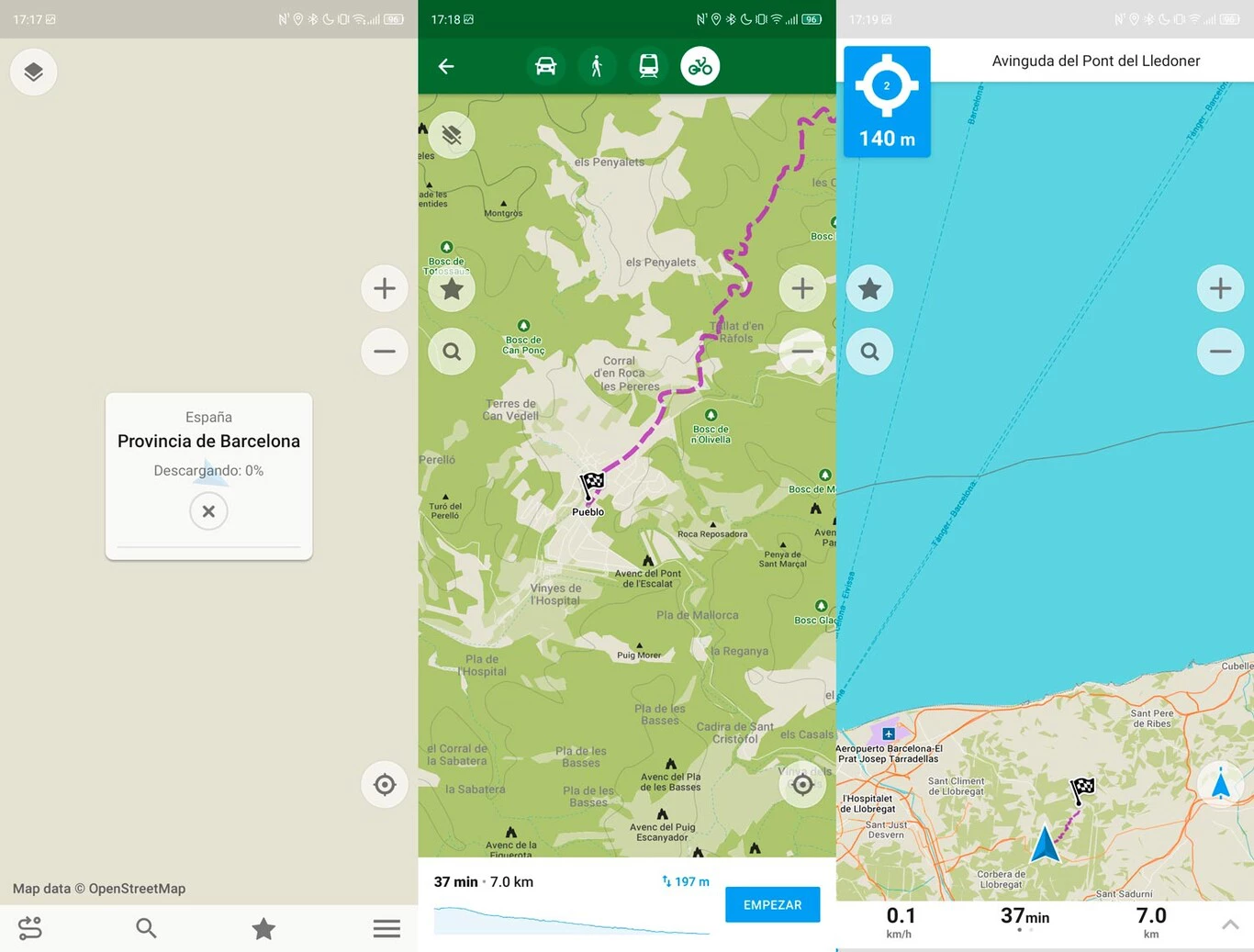Select car routing mode

pyautogui.click(x=545, y=66)
